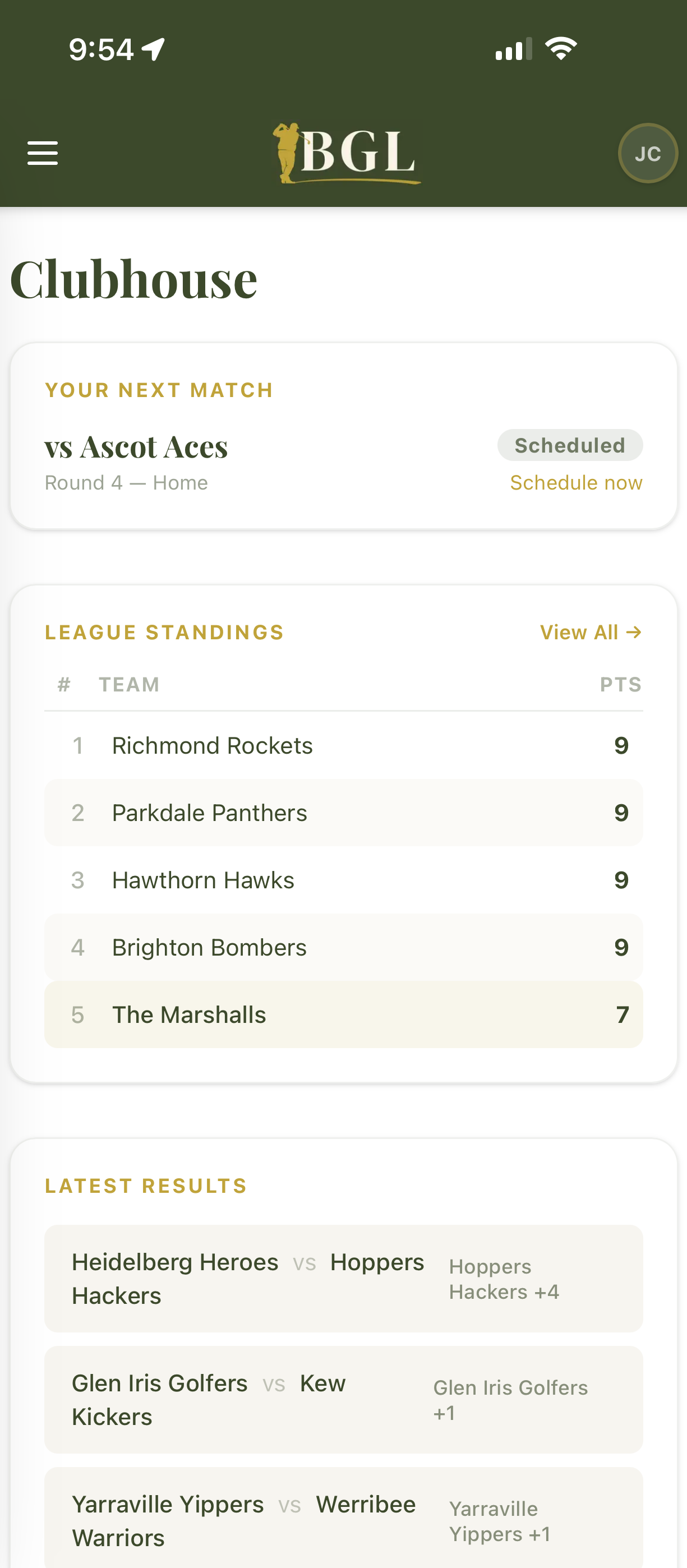Sort standings by the PTS column
The image size is (687, 1568).
(x=621, y=684)
